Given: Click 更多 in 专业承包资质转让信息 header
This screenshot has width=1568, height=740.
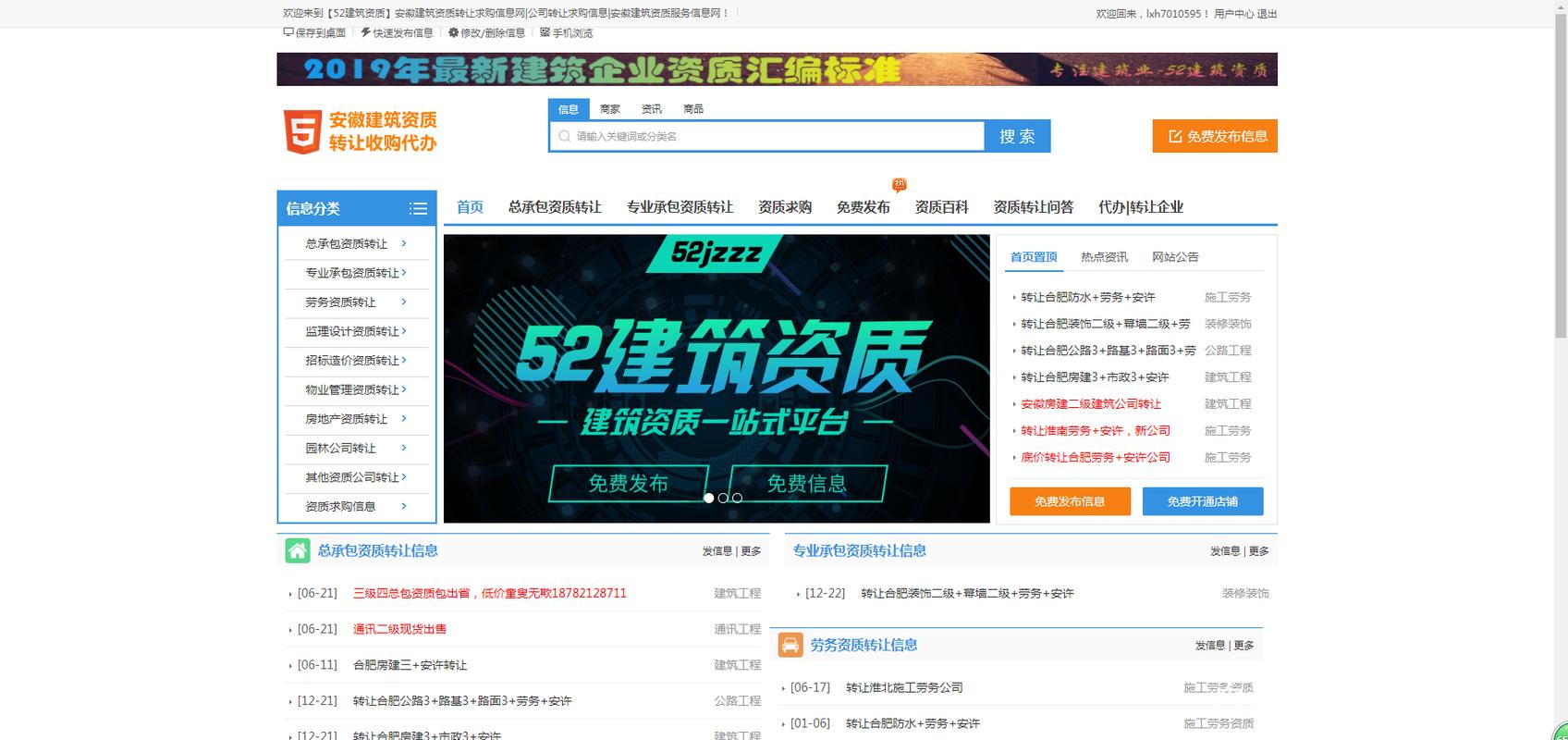Looking at the screenshot, I should [1259, 551].
